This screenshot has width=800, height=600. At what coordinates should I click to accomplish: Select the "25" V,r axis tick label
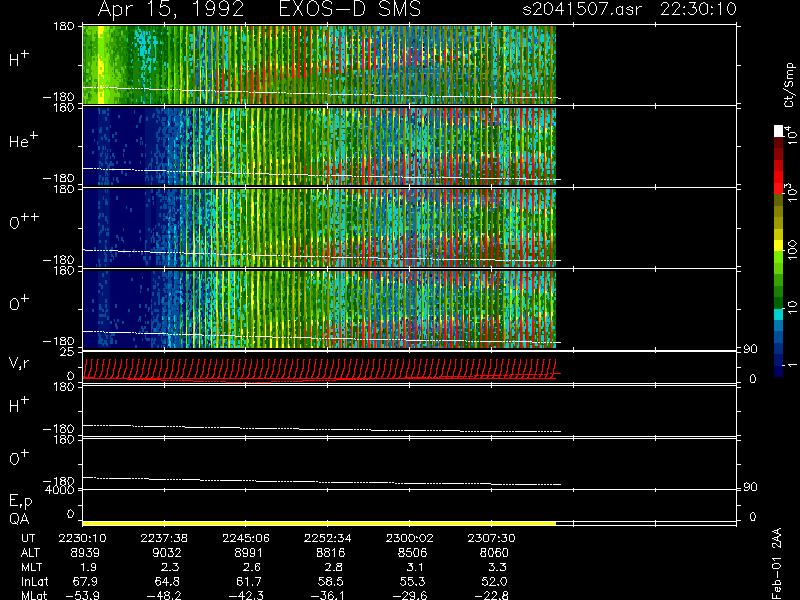(67, 352)
